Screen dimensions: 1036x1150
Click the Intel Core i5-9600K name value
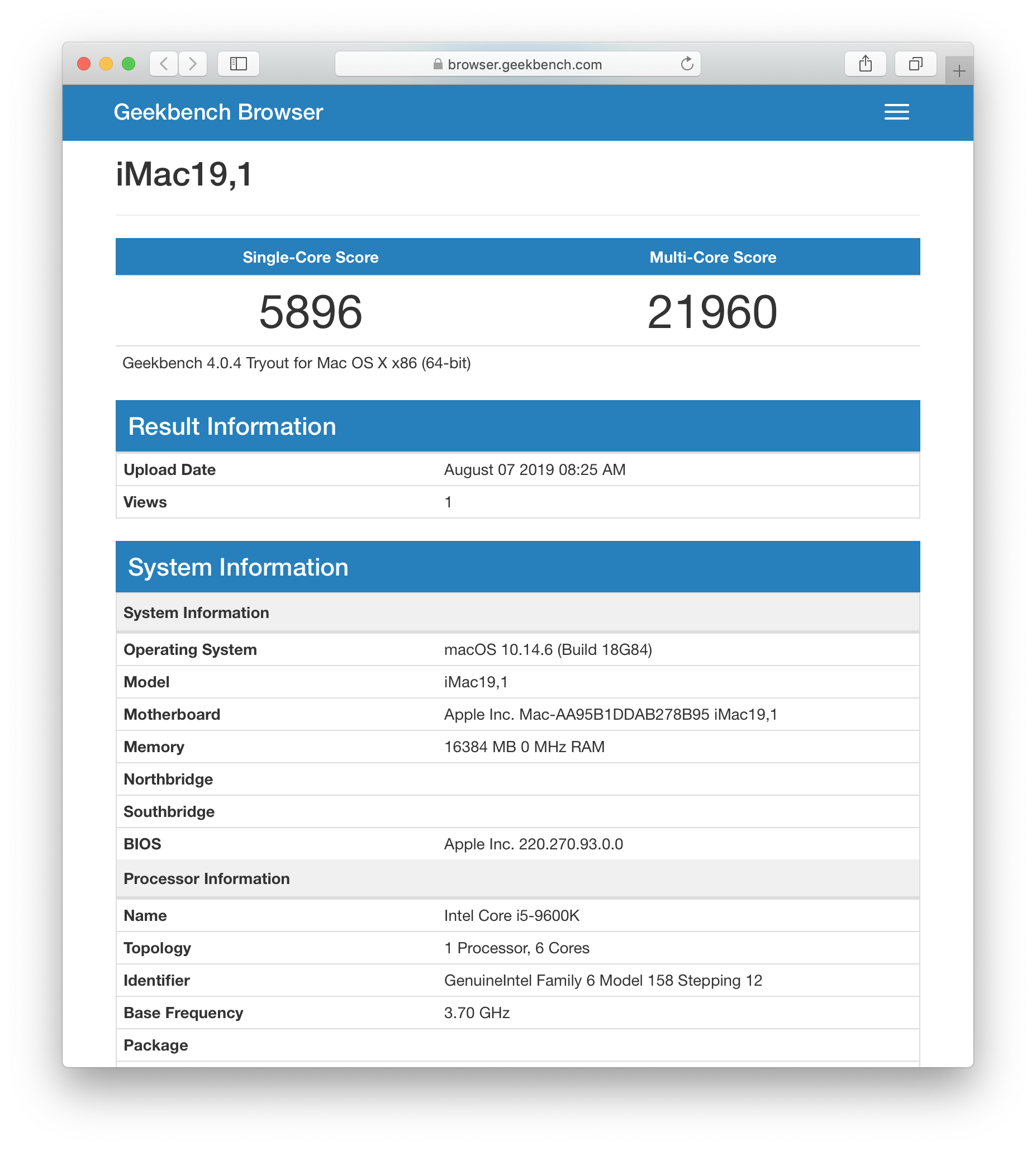tap(511, 915)
